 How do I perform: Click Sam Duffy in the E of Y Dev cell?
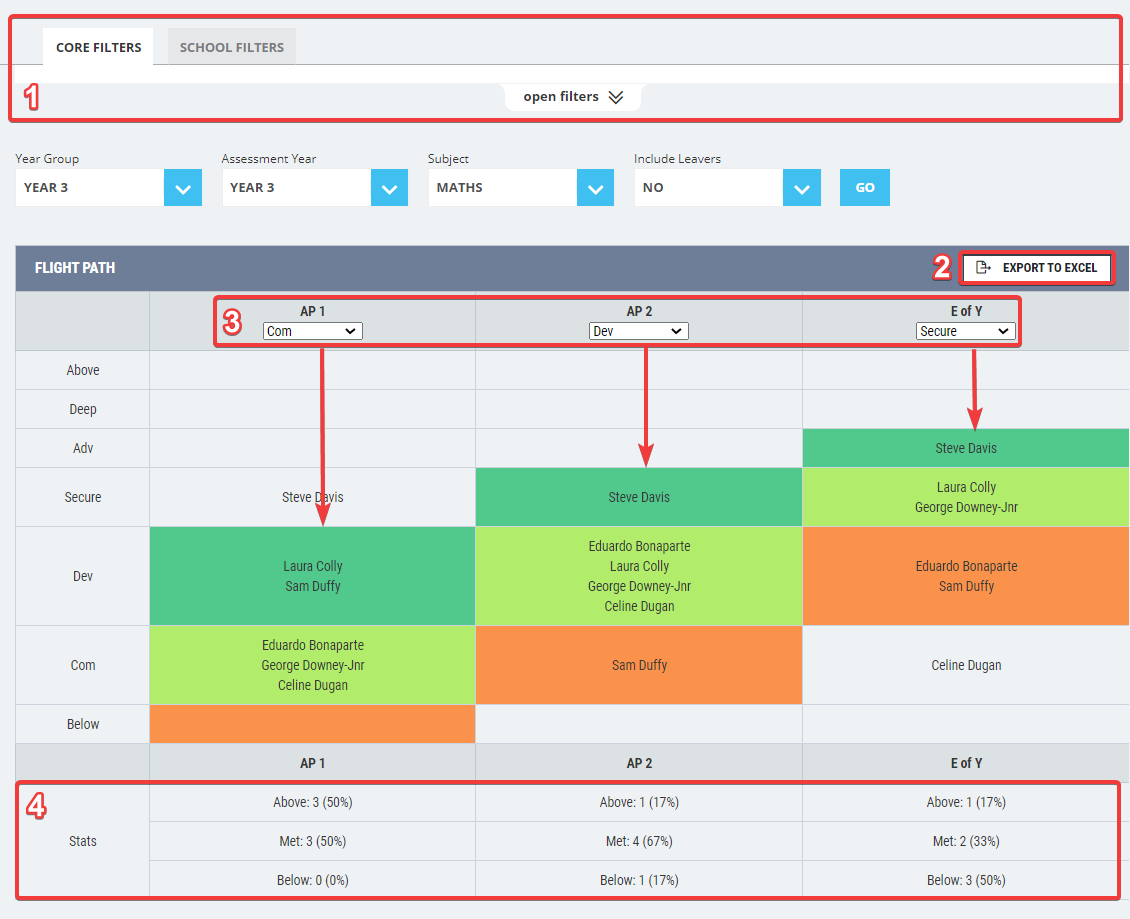click(x=966, y=587)
